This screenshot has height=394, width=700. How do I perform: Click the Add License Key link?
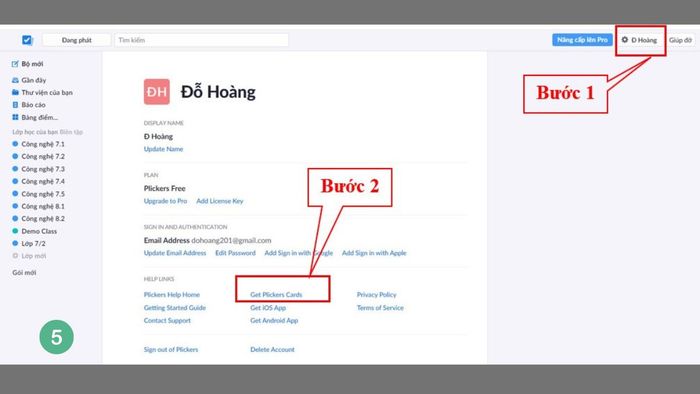point(220,201)
